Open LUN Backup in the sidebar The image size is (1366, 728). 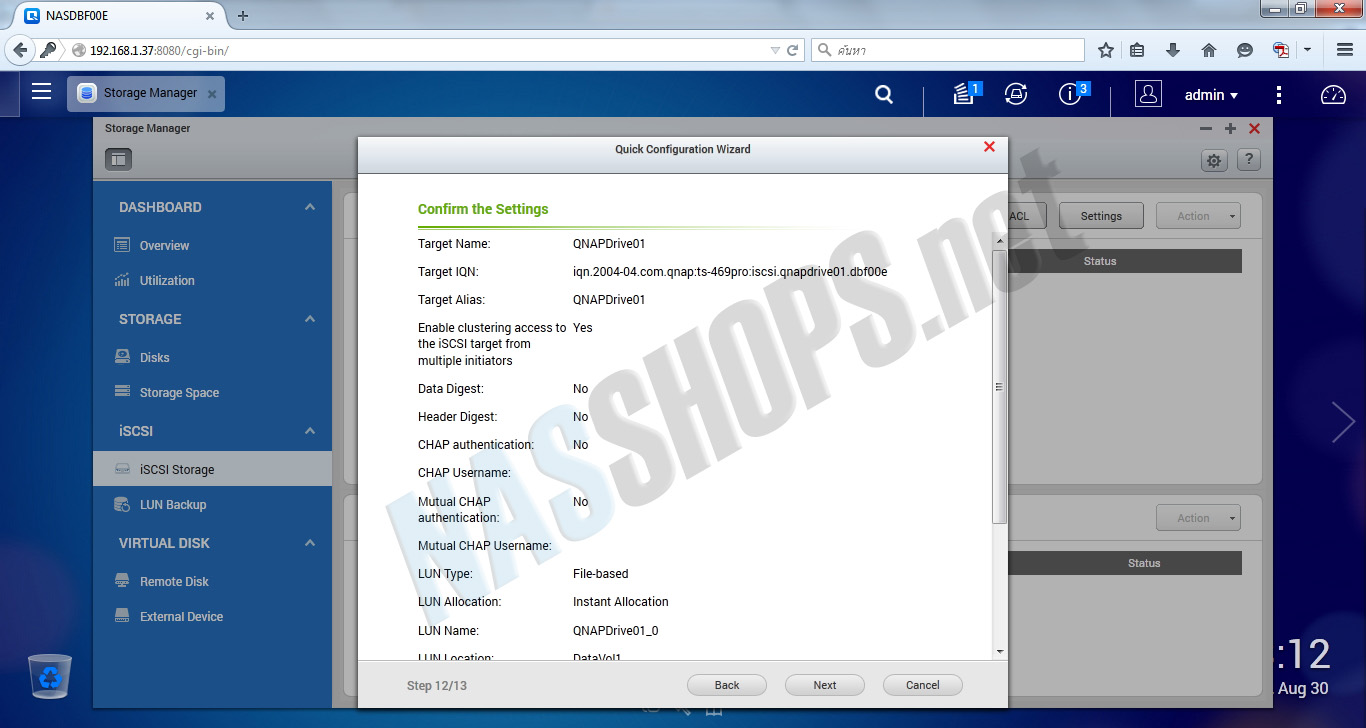(x=212, y=505)
